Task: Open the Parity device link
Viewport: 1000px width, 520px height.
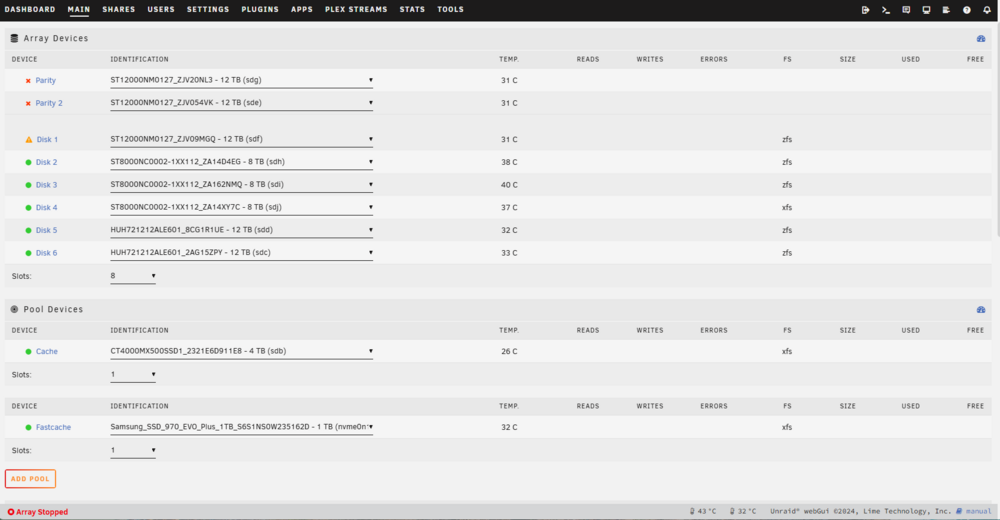Action: pyautogui.click(x=45, y=80)
